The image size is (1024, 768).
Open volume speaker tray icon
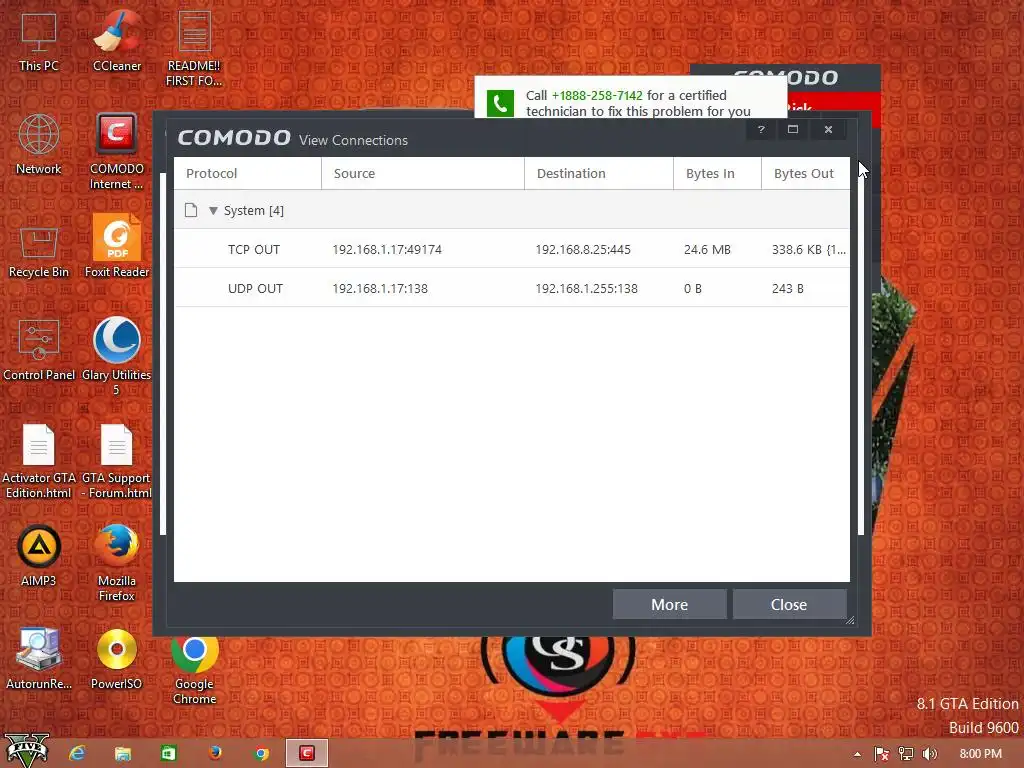[930, 754]
